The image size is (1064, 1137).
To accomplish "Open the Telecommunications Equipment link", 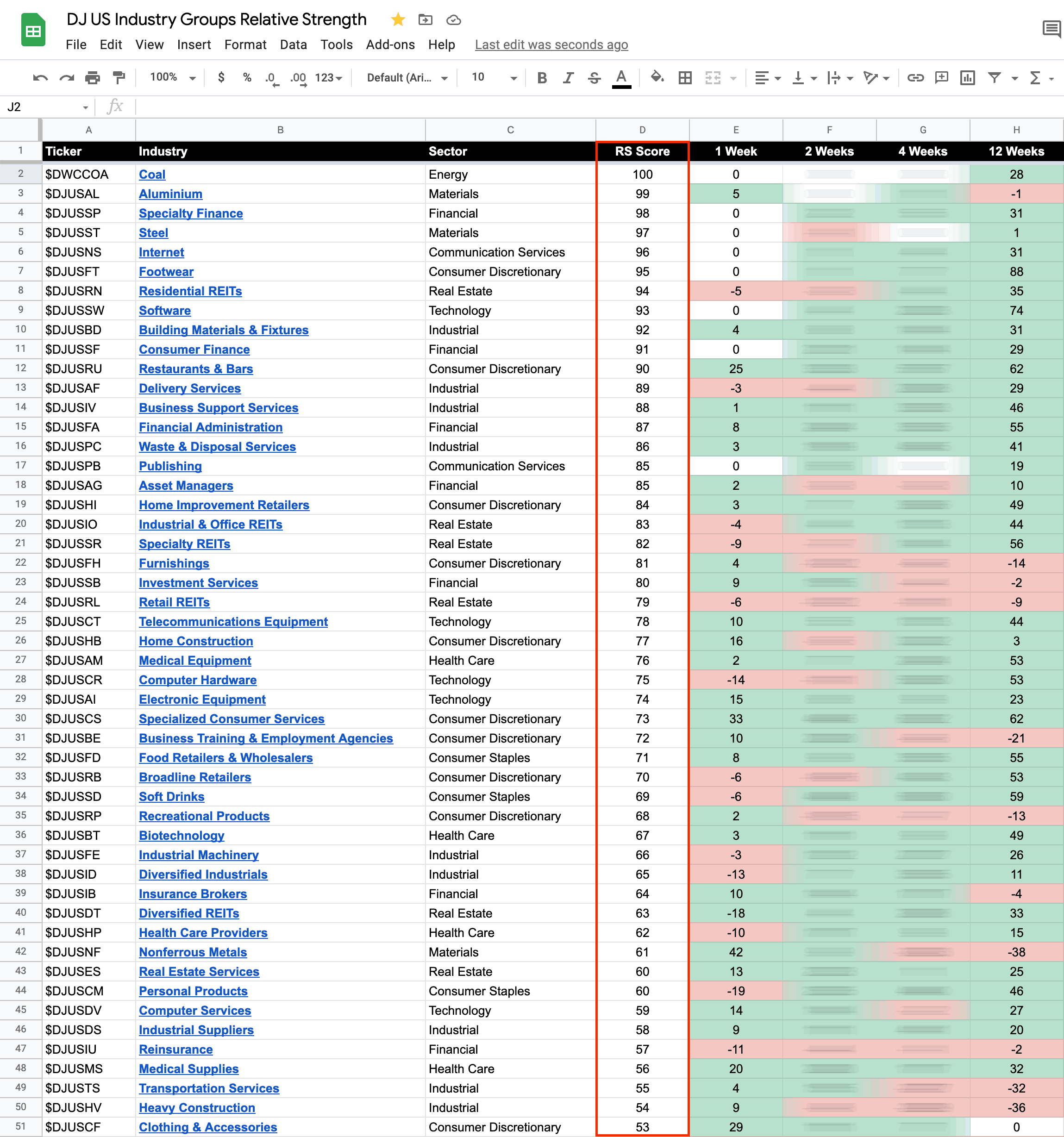I will 233,622.
